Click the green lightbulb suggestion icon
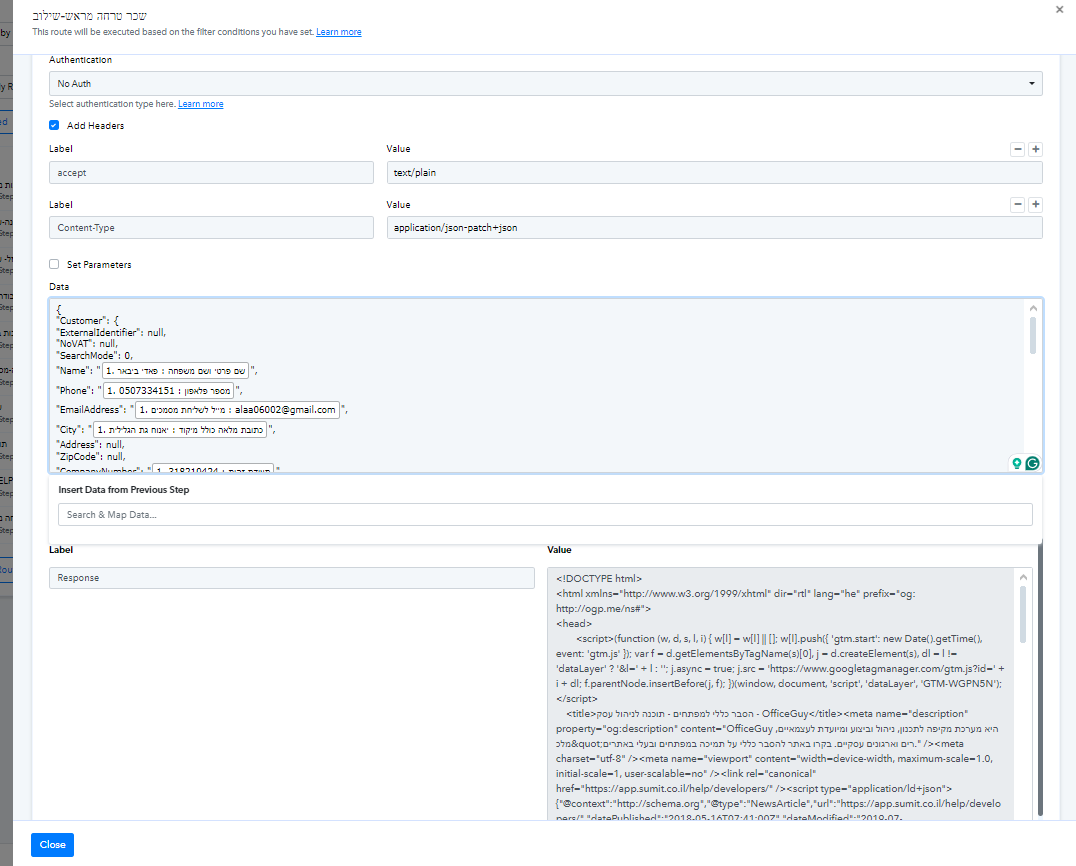This screenshot has width=1076, height=866. tap(1017, 463)
